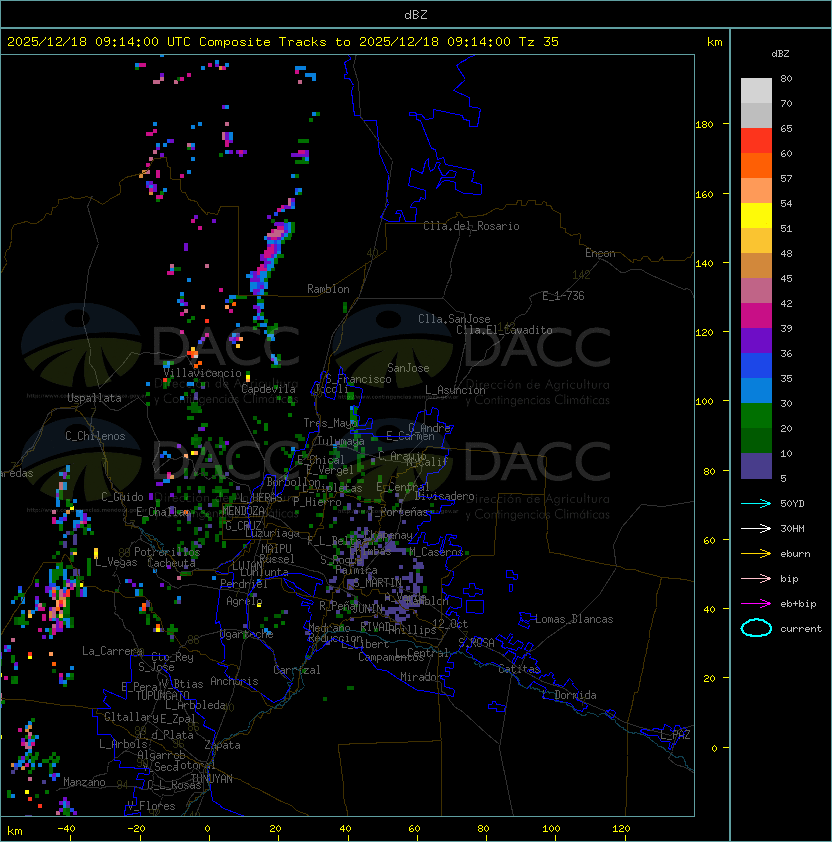Image resolution: width=832 pixels, height=842 pixels.
Task: Click the magenta eb+bip arrow legend icon
Action: pos(756,604)
